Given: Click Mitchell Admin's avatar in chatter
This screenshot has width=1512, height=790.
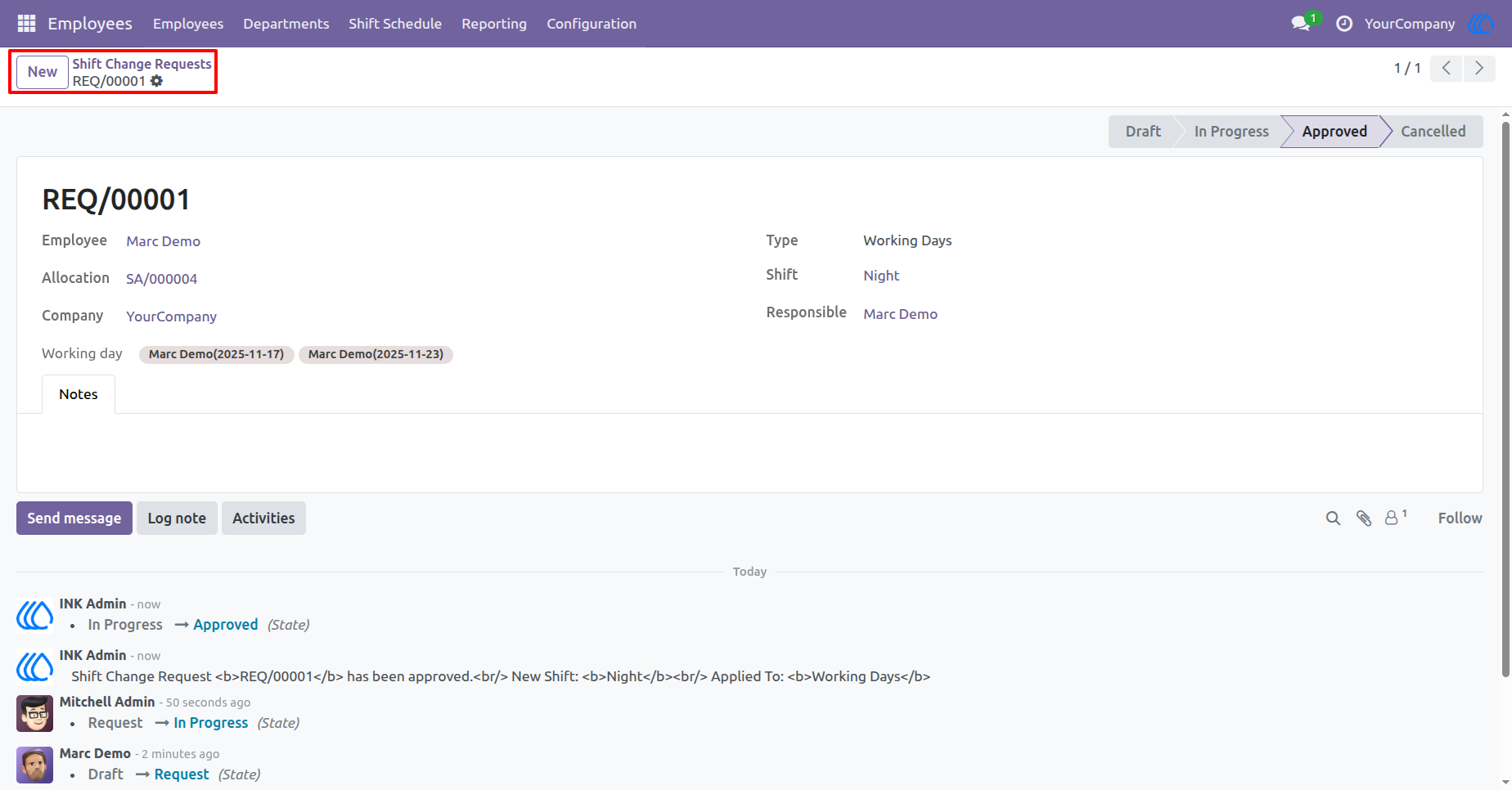Looking at the screenshot, I should tap(35, 714).
